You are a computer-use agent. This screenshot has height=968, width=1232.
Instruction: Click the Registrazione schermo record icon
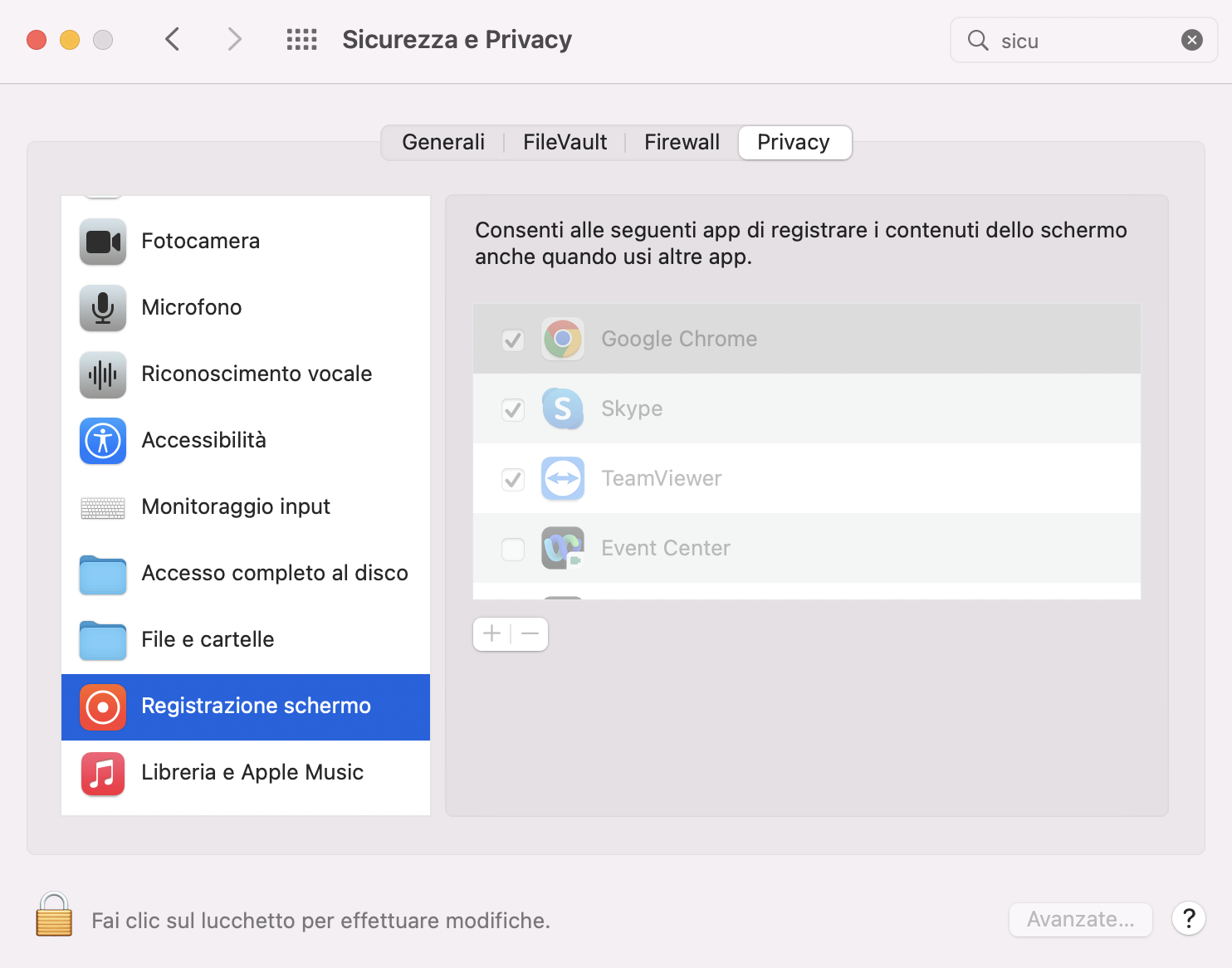(x=103, y=706)
